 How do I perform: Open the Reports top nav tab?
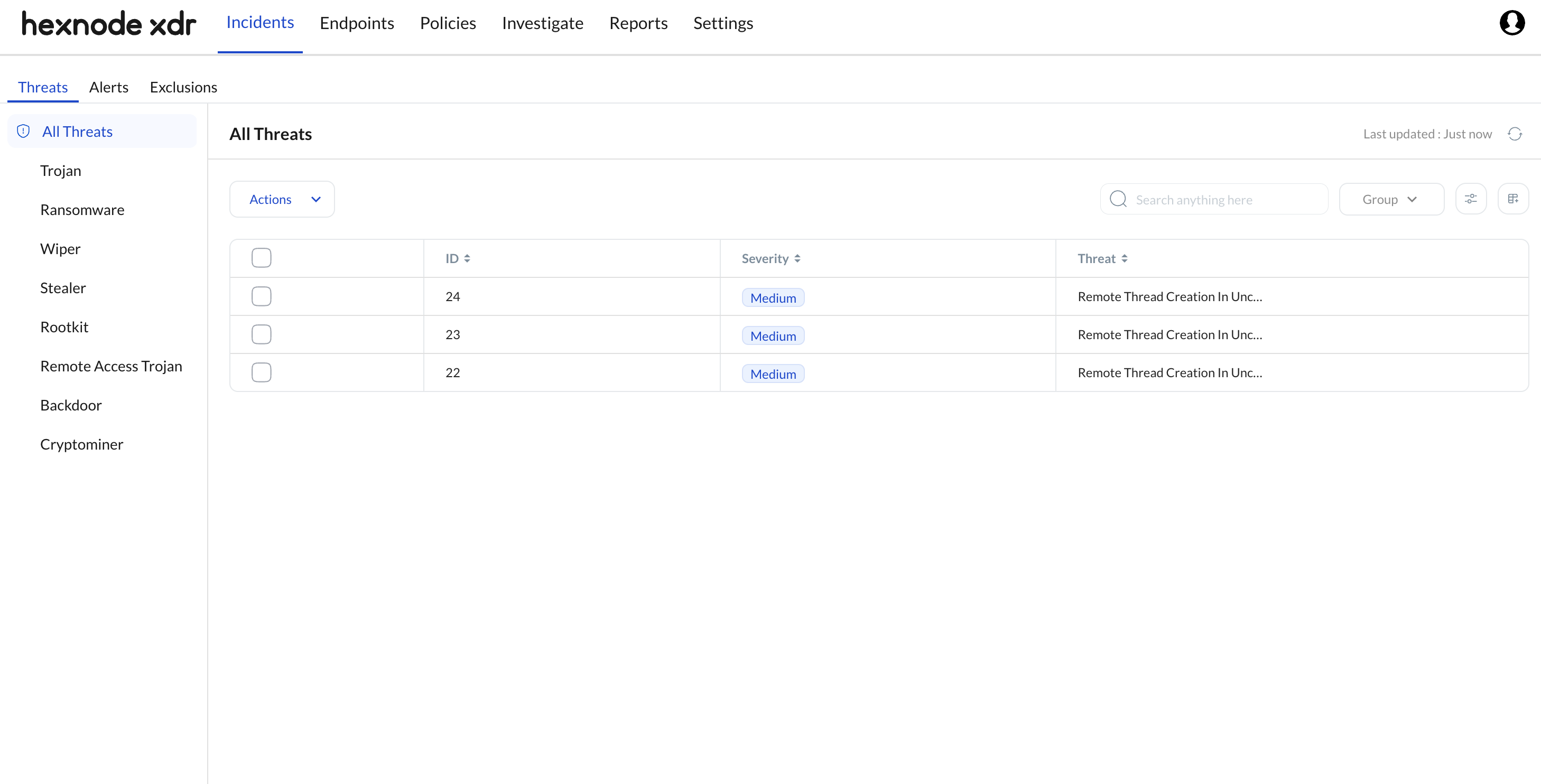[638, 23]
